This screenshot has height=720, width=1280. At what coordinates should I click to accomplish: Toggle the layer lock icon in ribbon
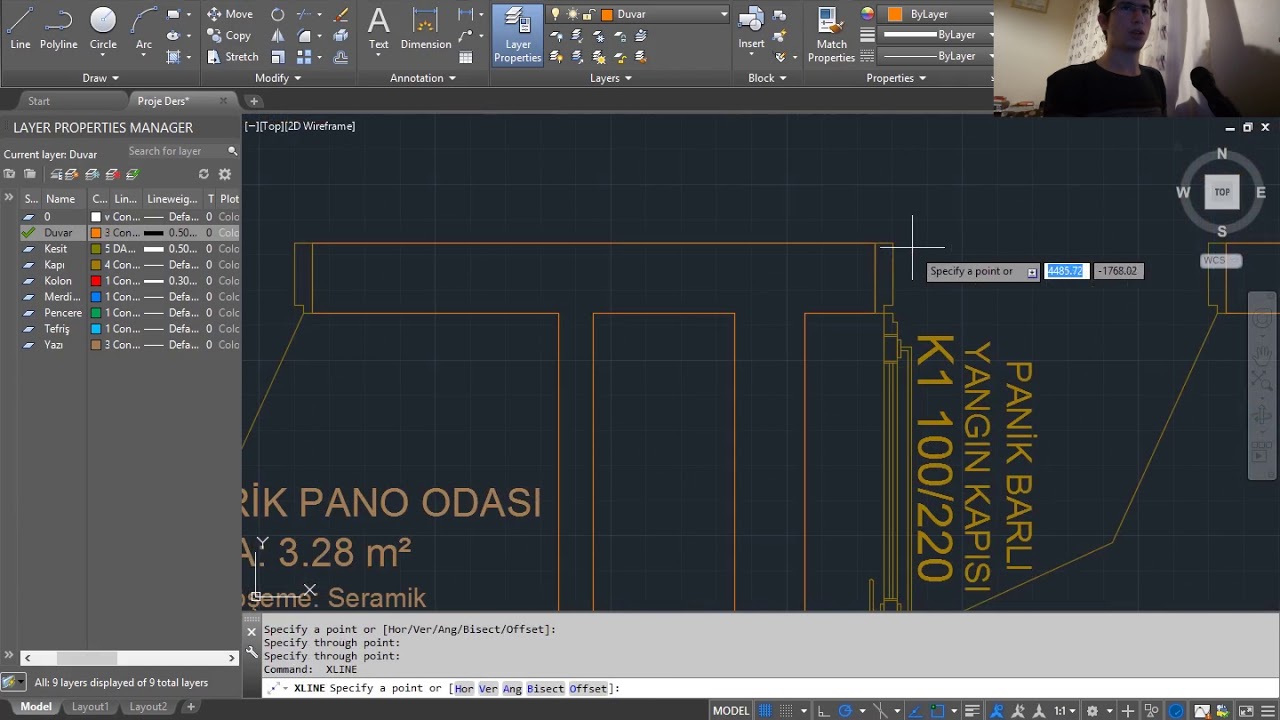click(589, 14)
